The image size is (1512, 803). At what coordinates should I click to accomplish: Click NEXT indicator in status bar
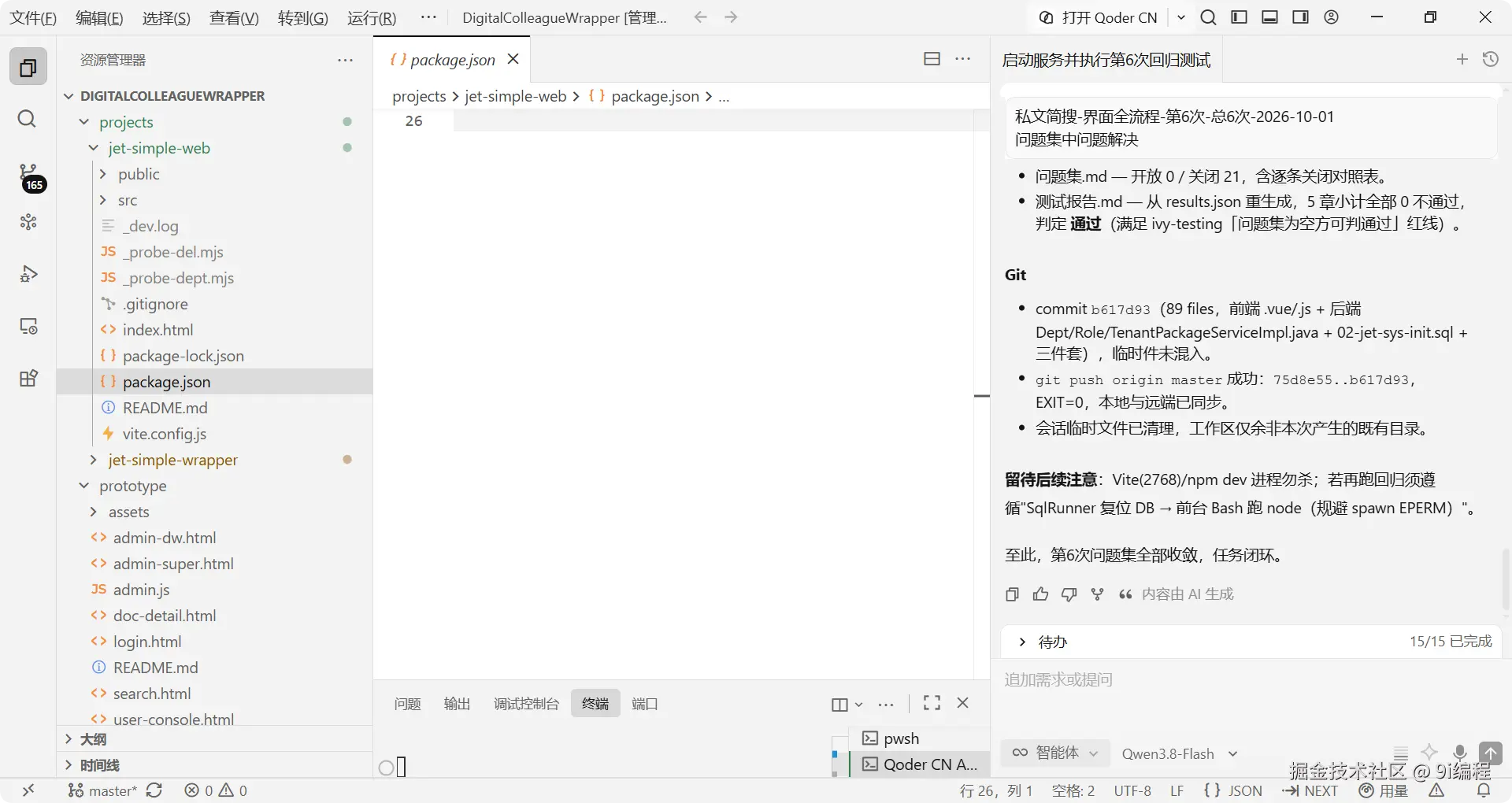click(x=1310, y=790)
